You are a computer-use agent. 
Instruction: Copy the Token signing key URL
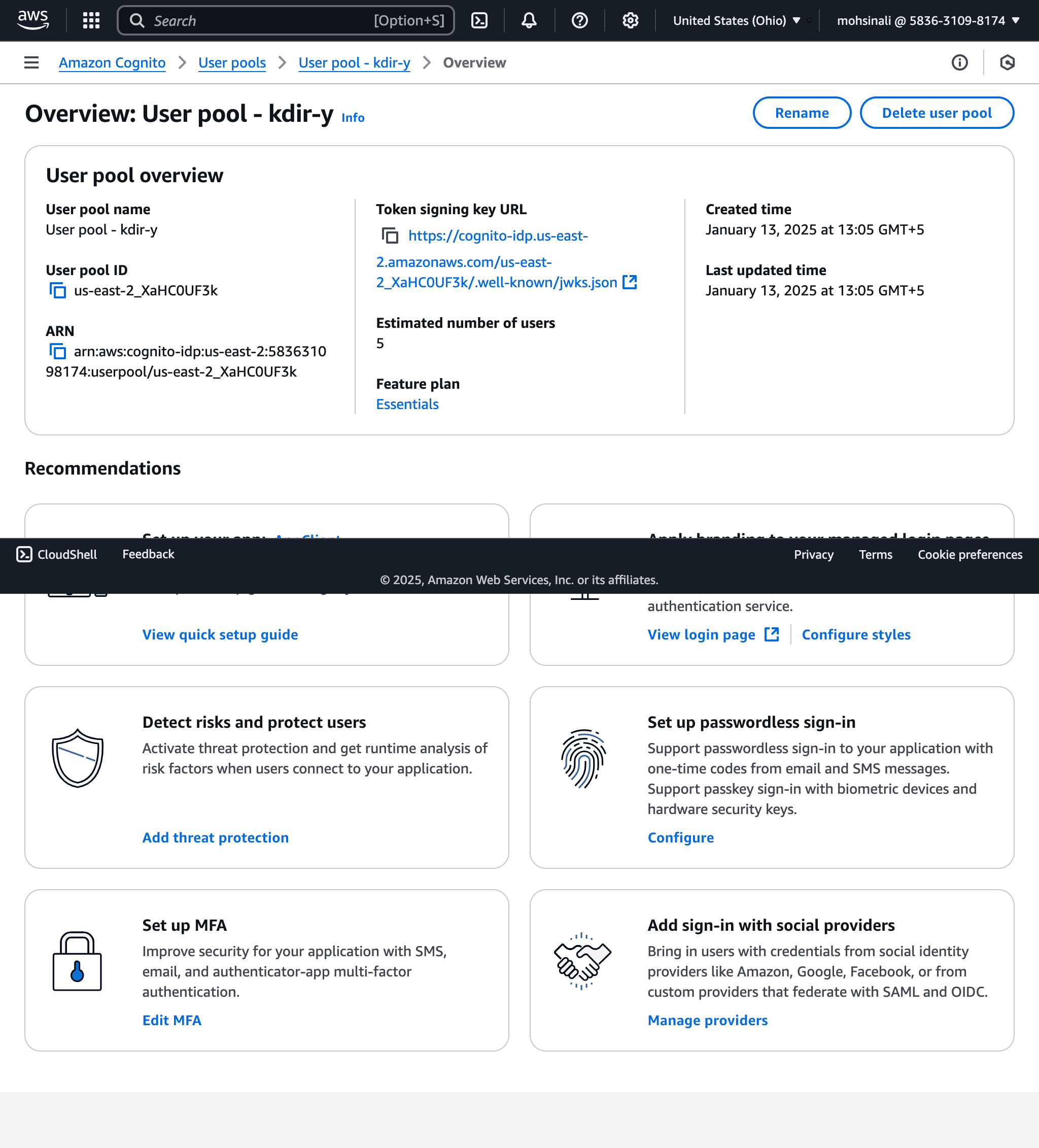(390, 235)
